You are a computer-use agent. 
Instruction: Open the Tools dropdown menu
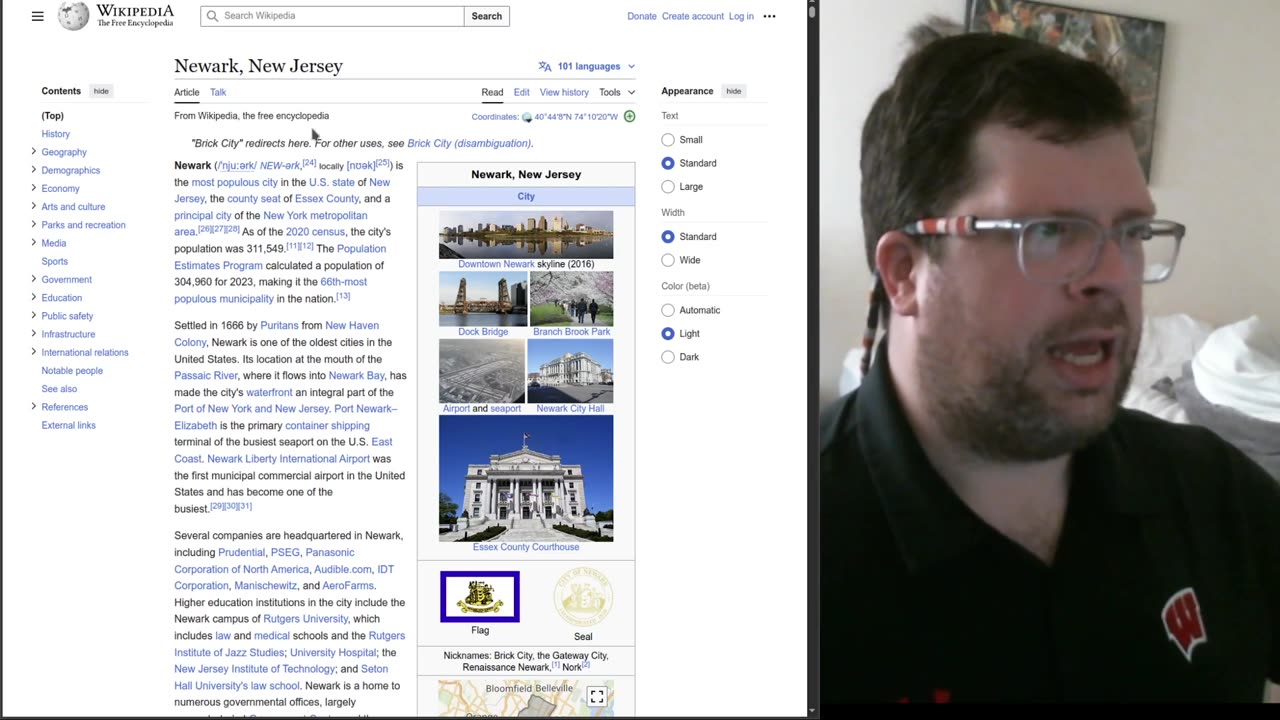tap(617, 92)
